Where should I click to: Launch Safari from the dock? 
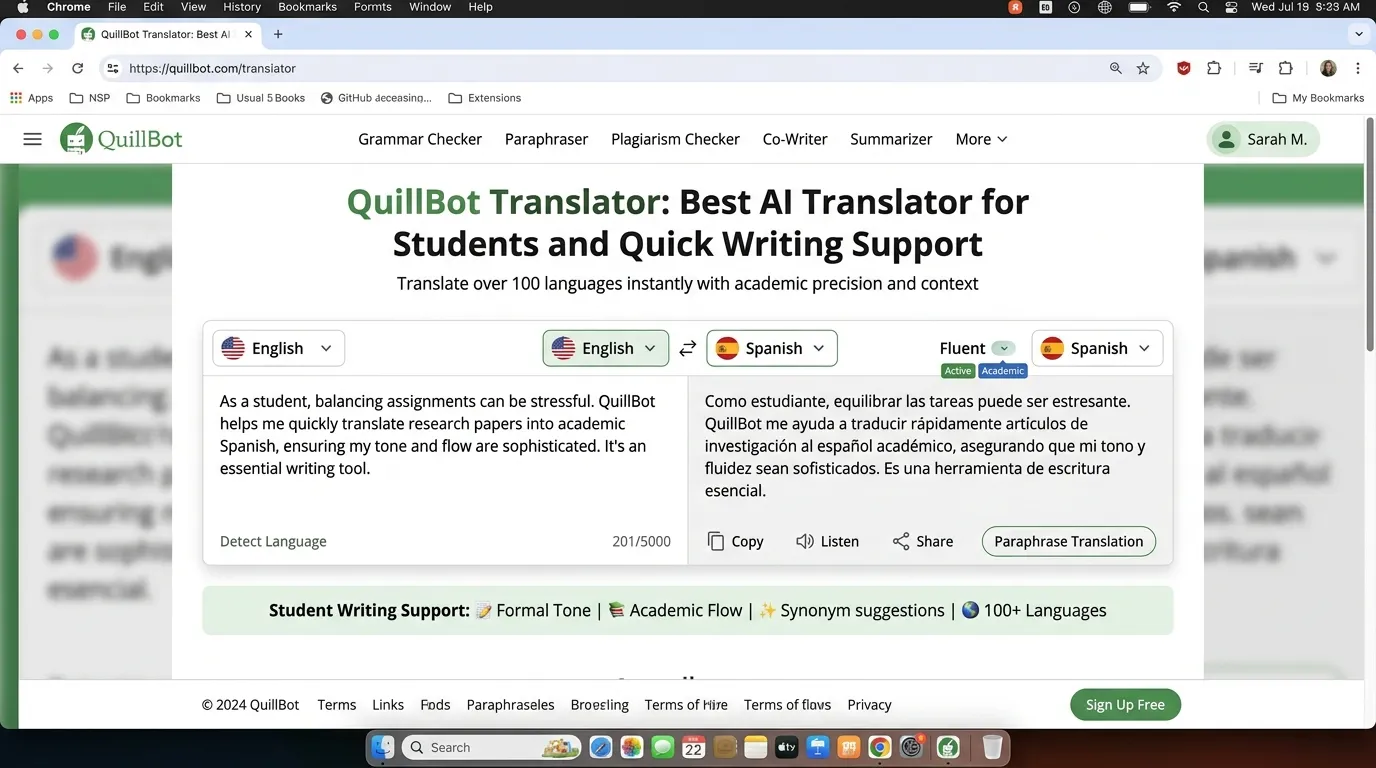coord(601,747)
